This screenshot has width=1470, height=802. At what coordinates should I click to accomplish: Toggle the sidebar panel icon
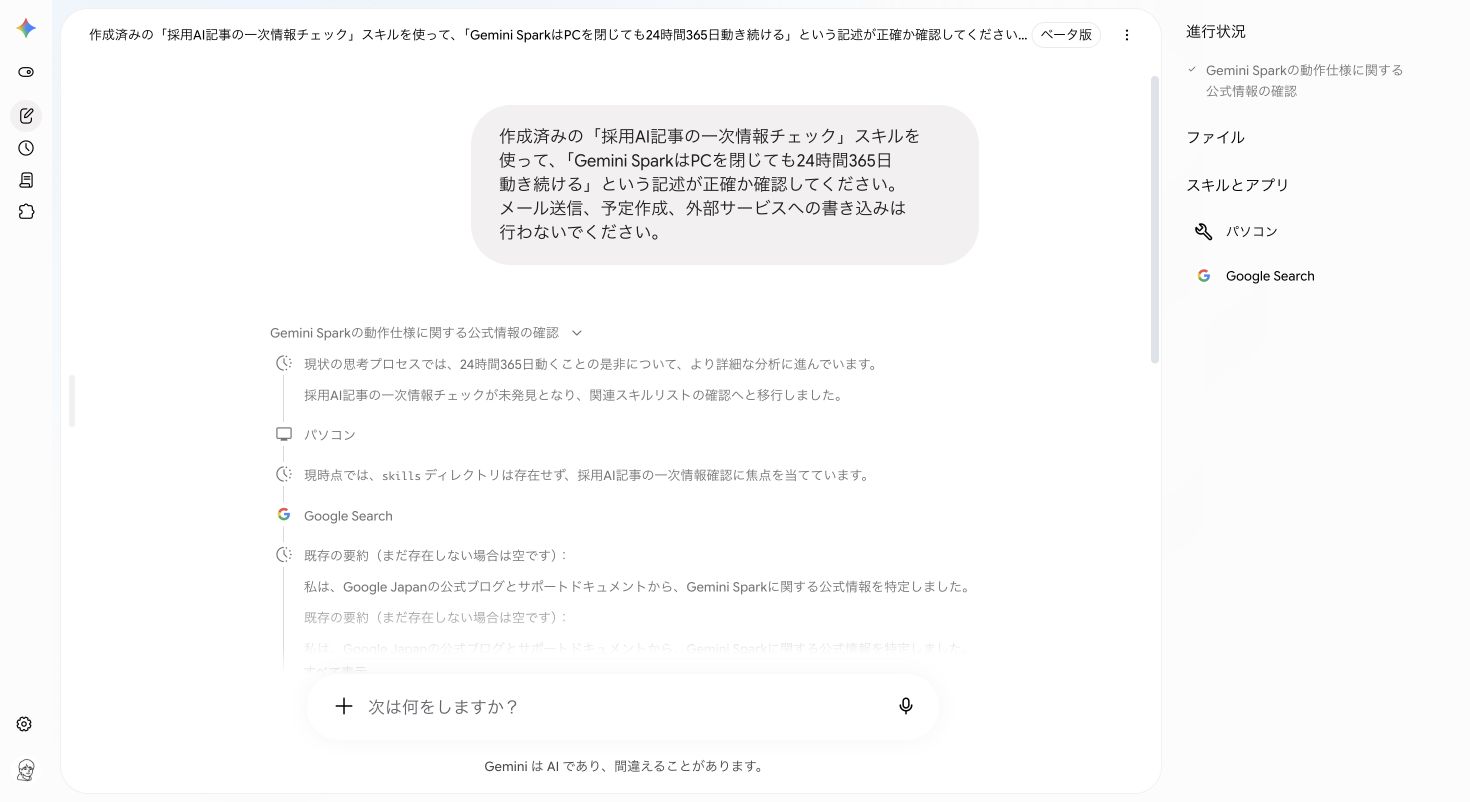coord(26,72)
